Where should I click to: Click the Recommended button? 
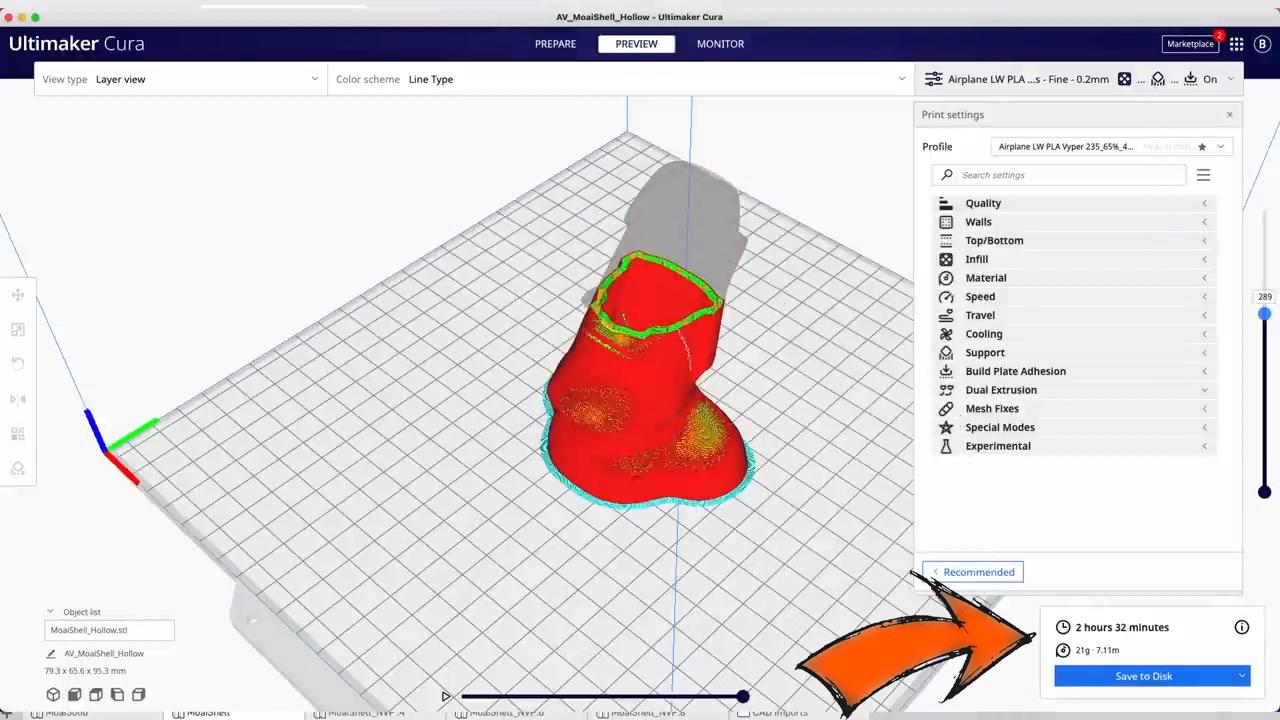[x=973, y=572]
